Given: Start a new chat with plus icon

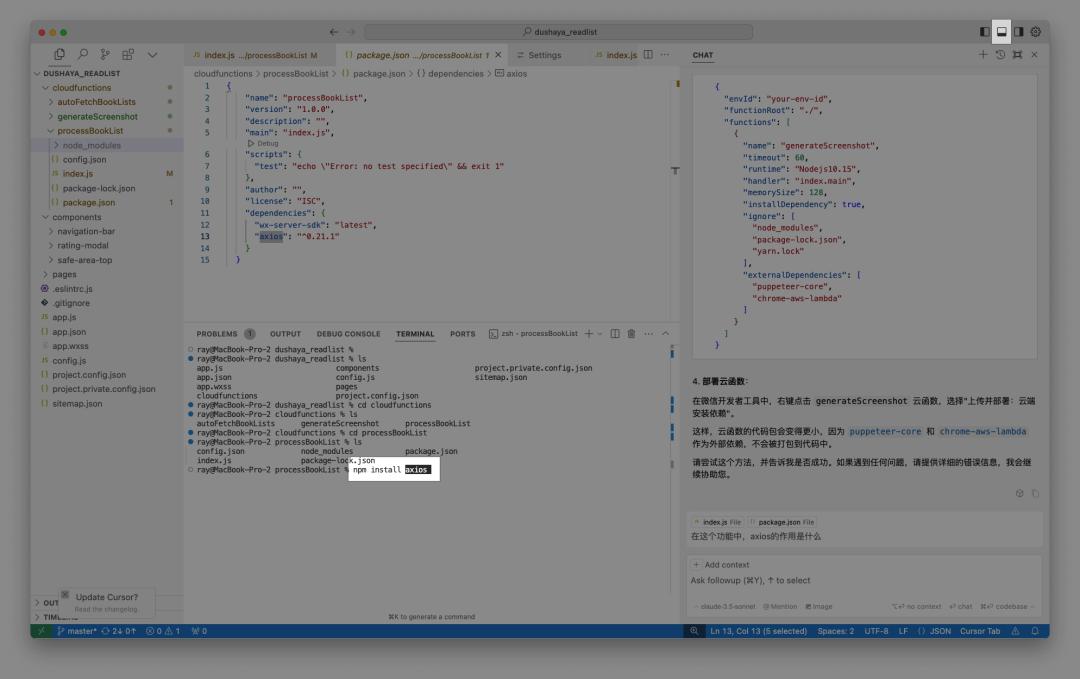Looking at the screenshot, I should coord(983,55).
